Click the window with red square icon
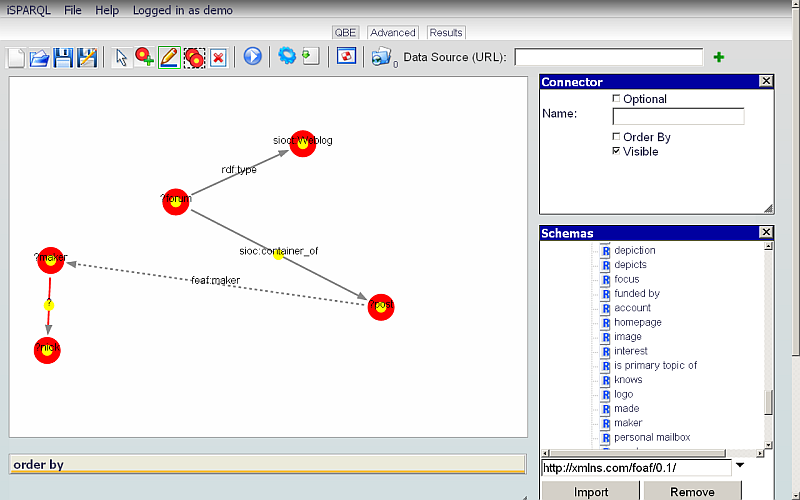 pos(346,56)
